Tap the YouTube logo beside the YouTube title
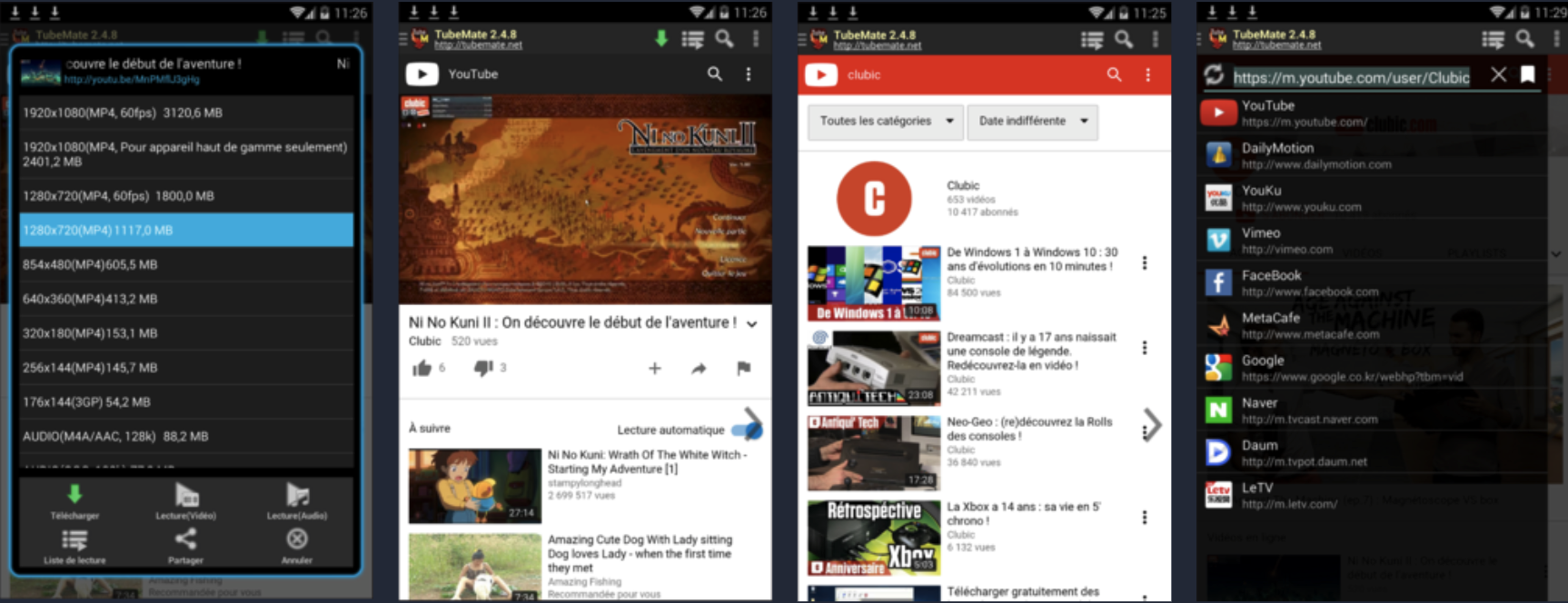 tap(422, 74)
